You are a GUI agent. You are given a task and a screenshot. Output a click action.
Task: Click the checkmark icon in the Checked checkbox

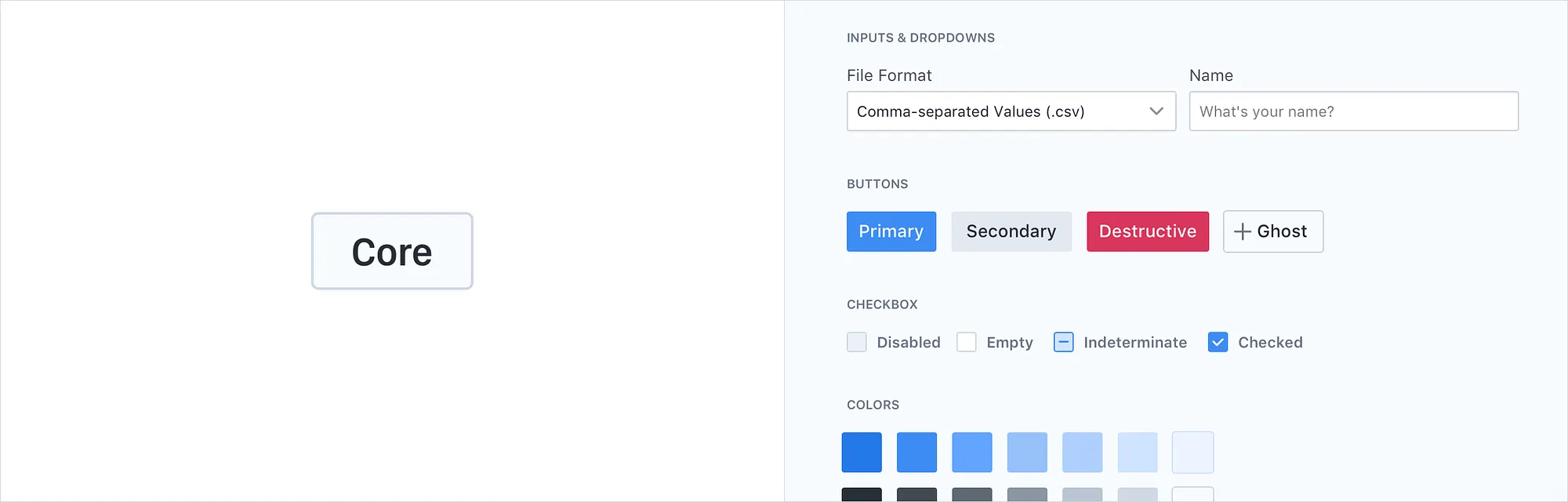[1218, 342]
